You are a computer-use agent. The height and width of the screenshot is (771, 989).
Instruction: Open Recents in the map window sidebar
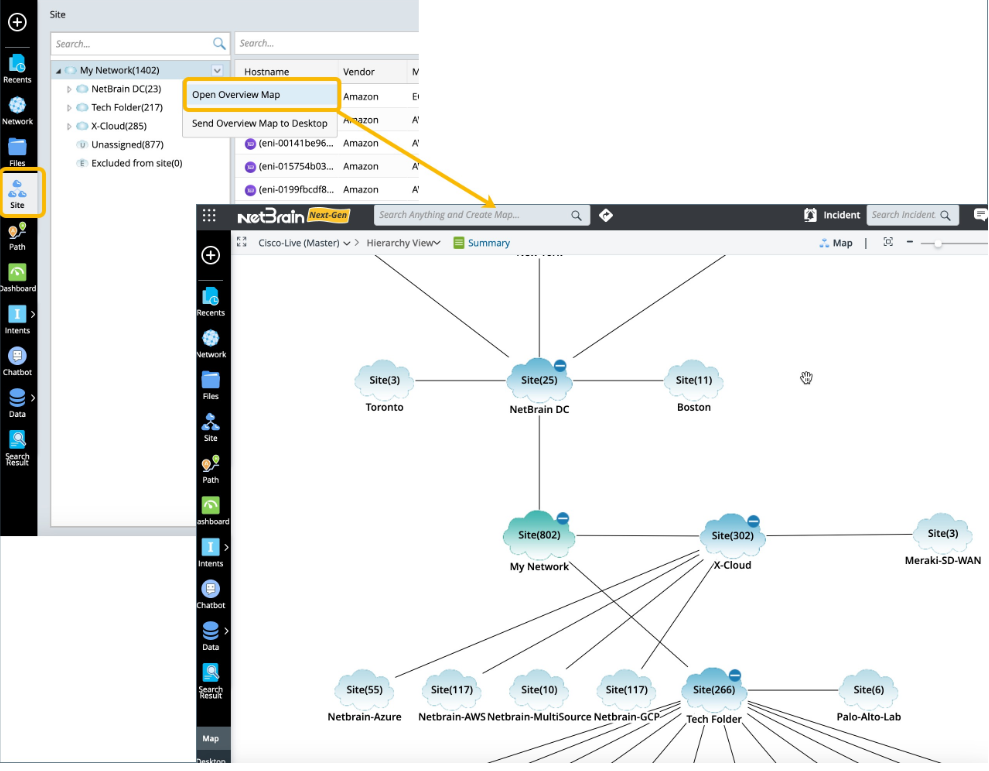point(211,302)
